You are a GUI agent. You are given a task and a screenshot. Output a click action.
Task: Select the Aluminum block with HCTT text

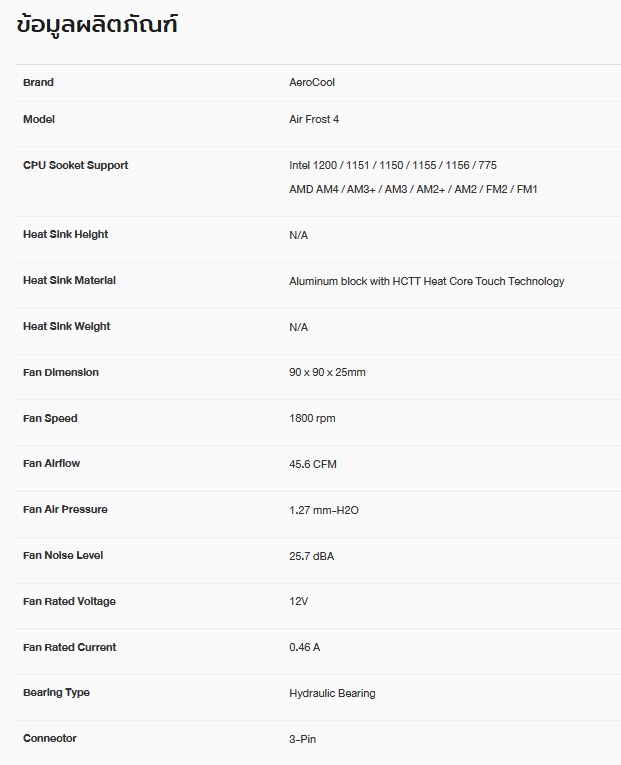(426, 281)
